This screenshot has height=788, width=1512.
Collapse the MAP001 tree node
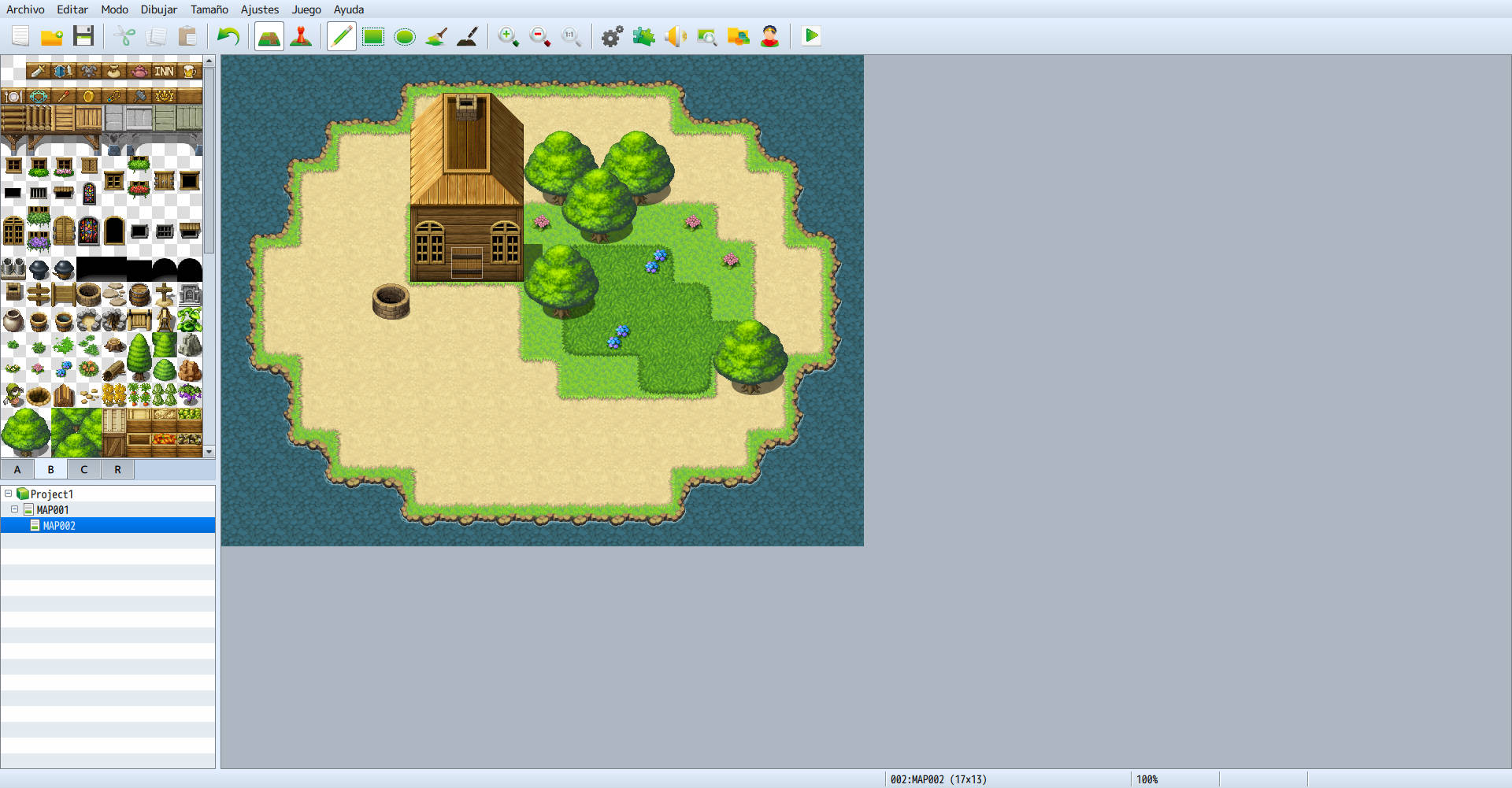tap(15, 509)
